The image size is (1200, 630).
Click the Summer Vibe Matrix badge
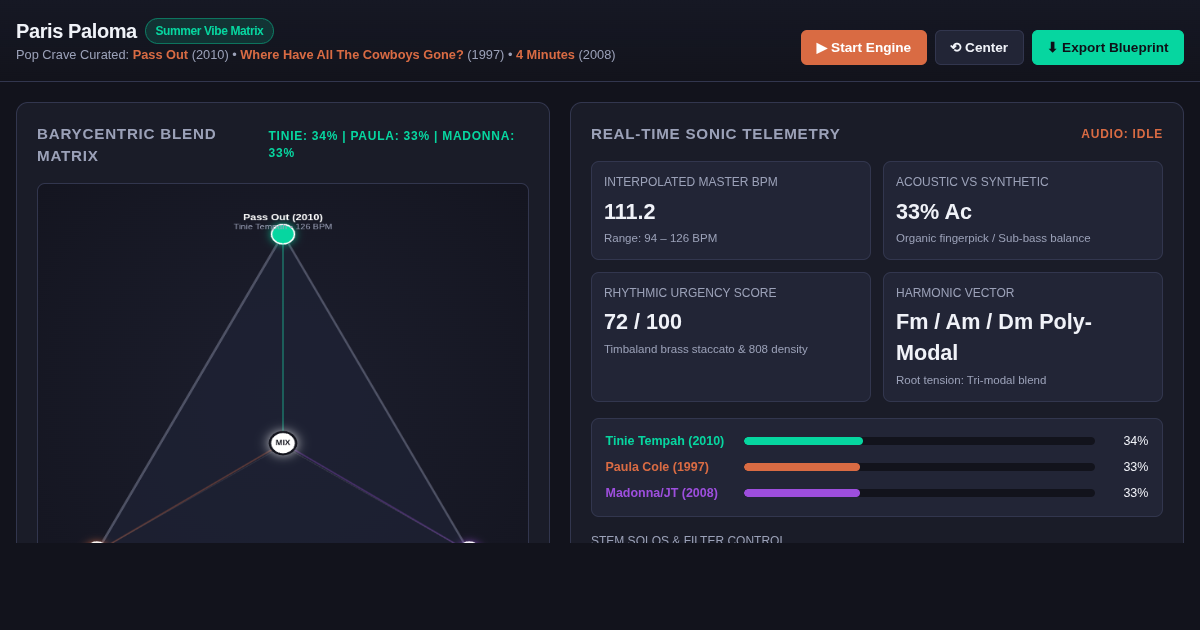tap(209, 31)
